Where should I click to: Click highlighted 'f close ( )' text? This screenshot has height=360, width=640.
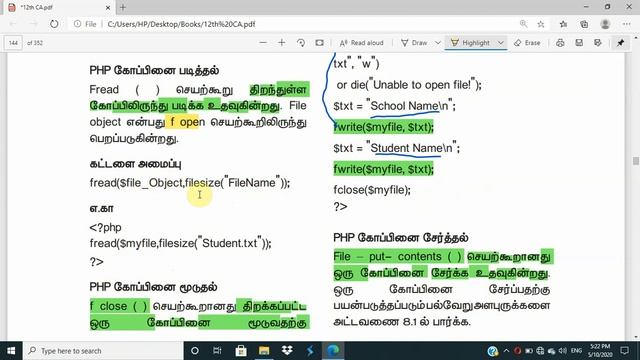[119, 306]
